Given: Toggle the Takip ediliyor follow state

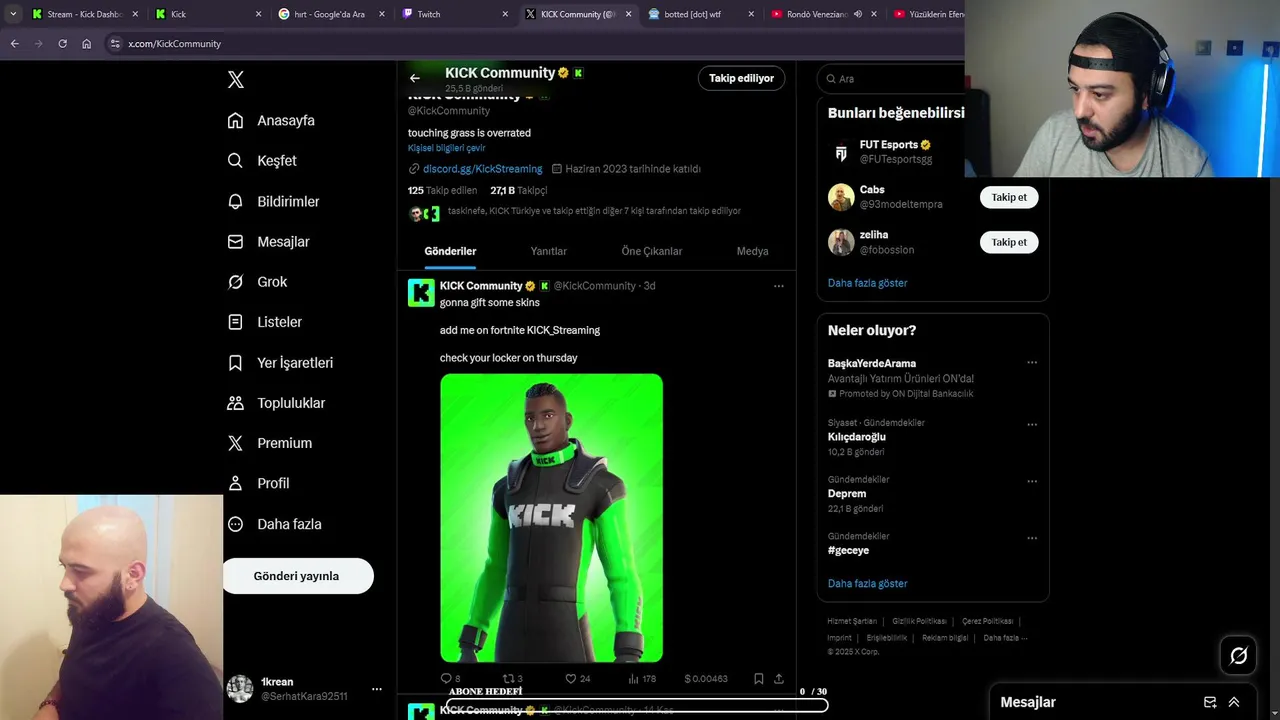Looking at the screenshot, I should point(741,78).
